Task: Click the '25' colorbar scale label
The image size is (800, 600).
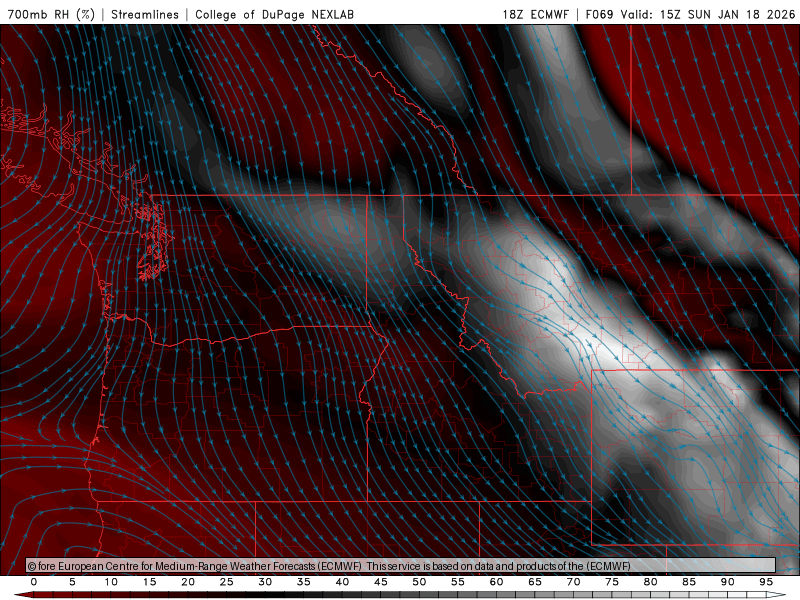Action: (227, 582)
